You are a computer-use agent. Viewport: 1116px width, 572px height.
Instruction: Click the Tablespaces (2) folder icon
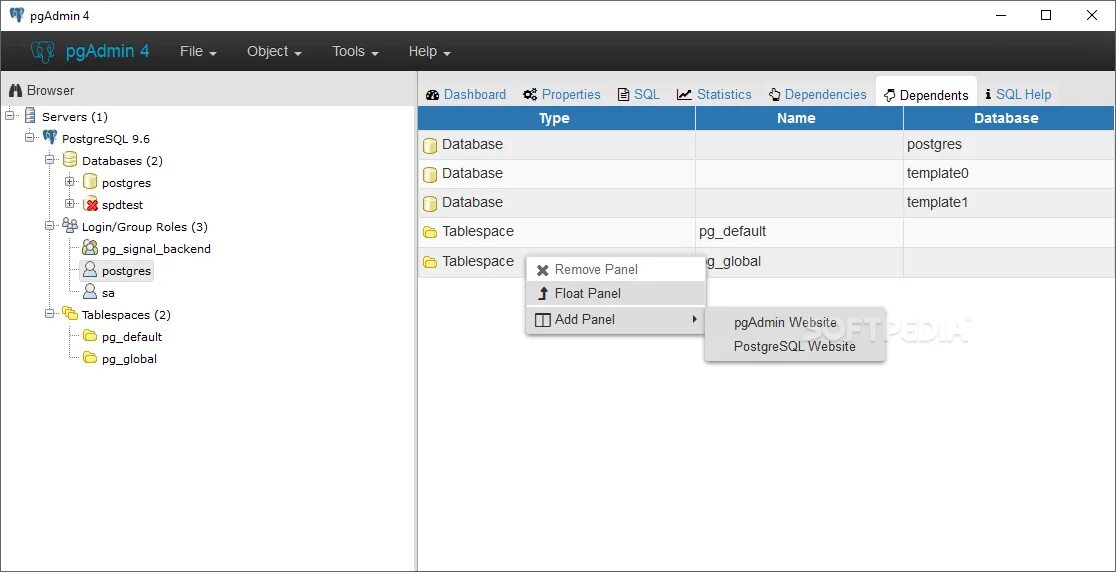70,314
